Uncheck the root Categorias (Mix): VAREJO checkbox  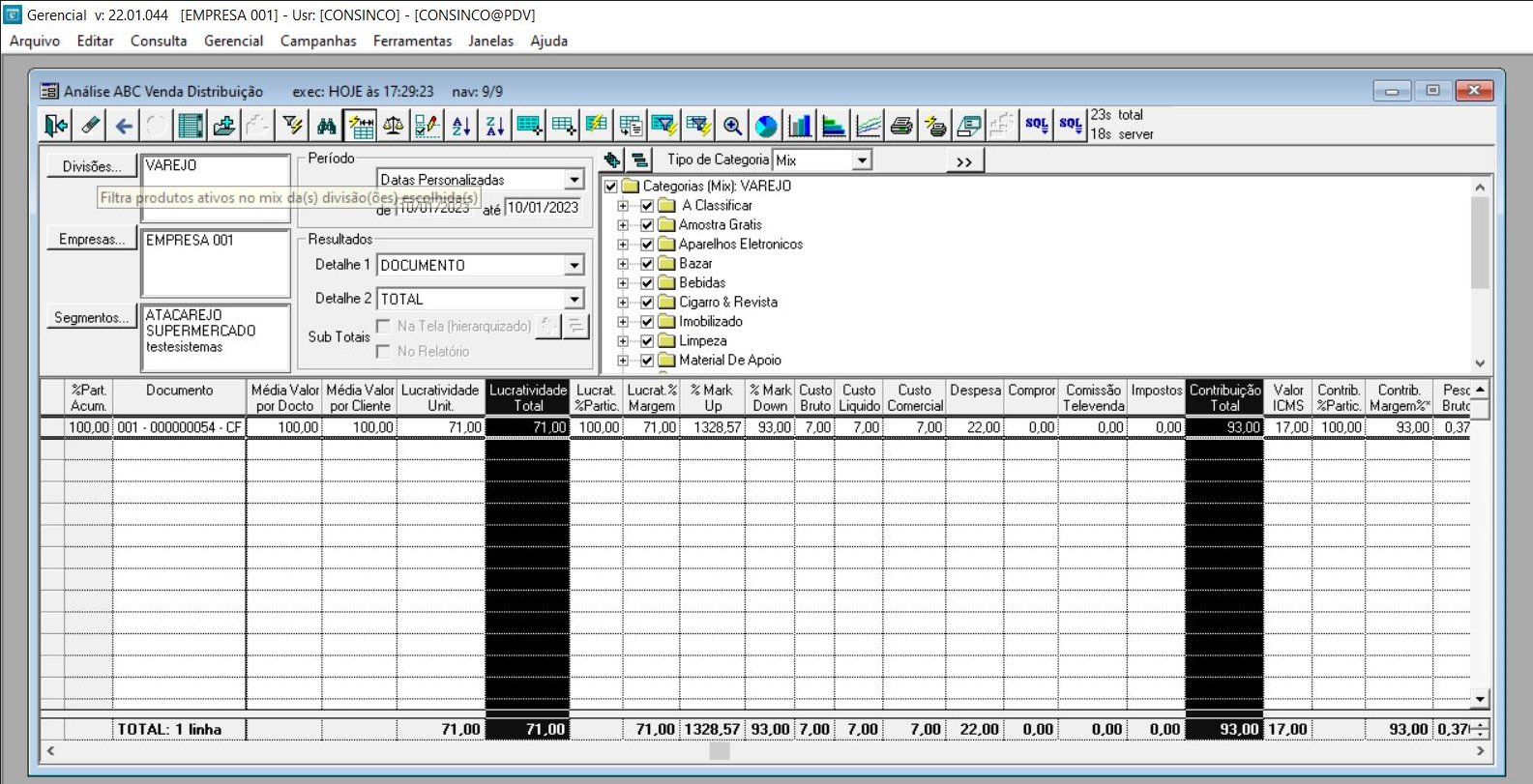611,187
